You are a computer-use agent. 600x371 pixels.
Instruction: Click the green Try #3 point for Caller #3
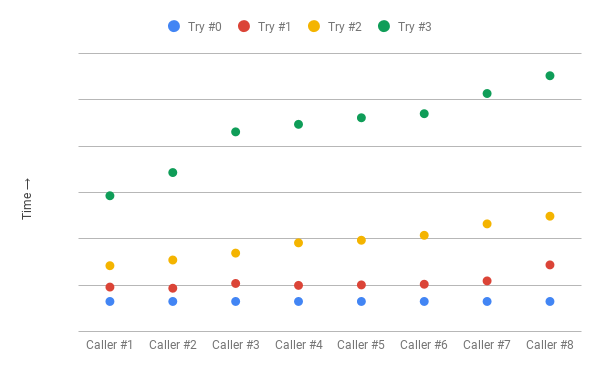[x=236, y=132]
